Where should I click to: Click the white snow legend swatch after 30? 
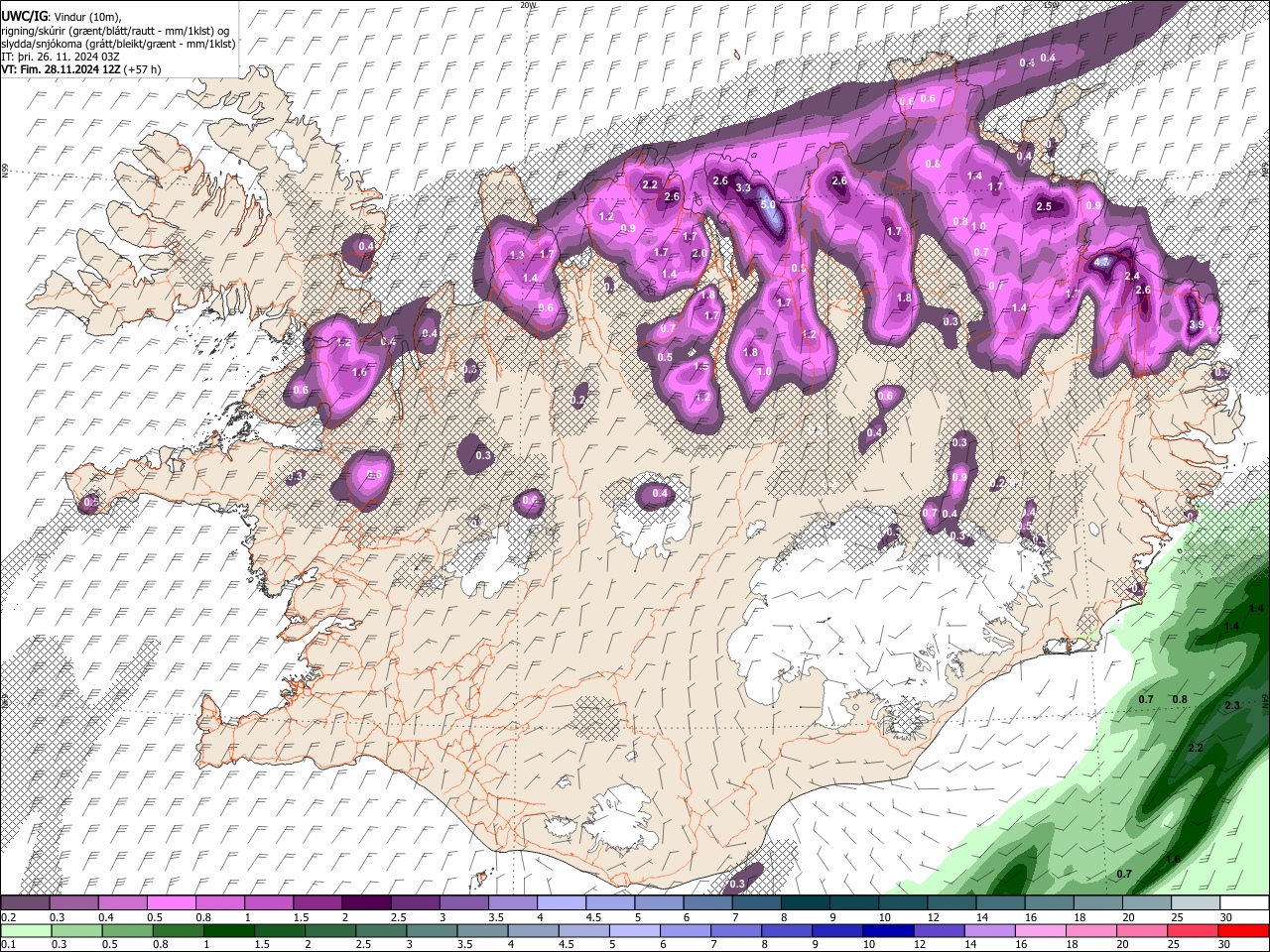[x=1244, y=902]
